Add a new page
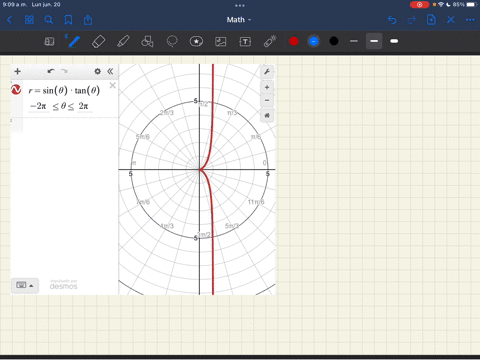Viewport: 480px width, 360px height. [431, 20]
